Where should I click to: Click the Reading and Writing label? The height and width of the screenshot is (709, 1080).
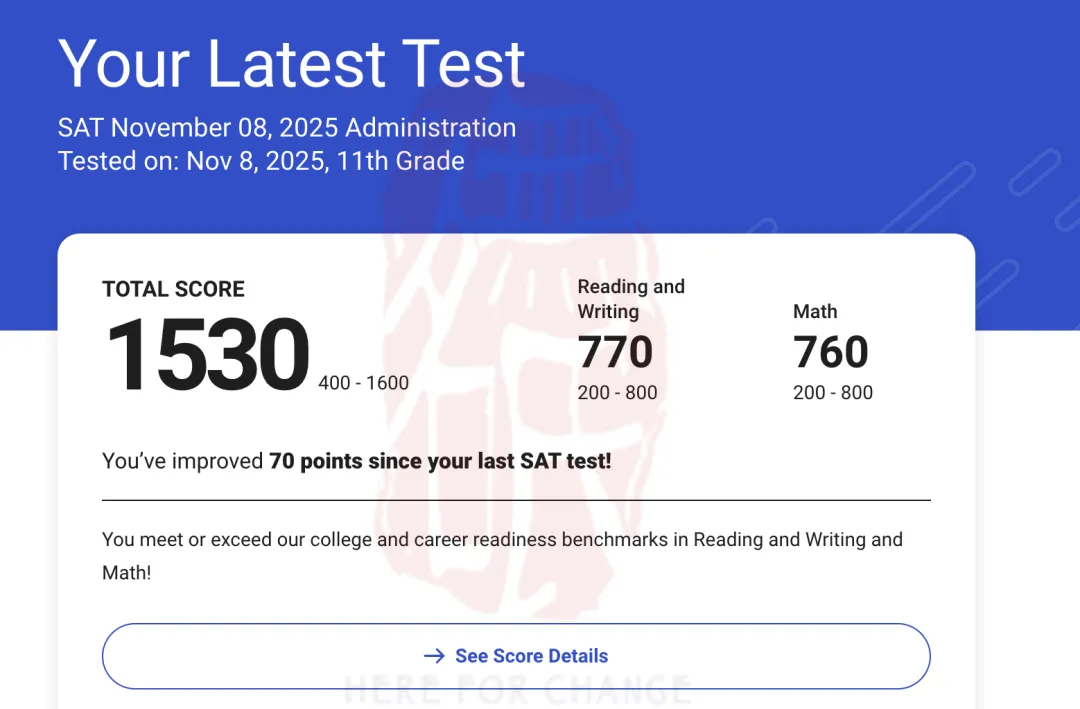pyautogui.click(x=631, y=298)
